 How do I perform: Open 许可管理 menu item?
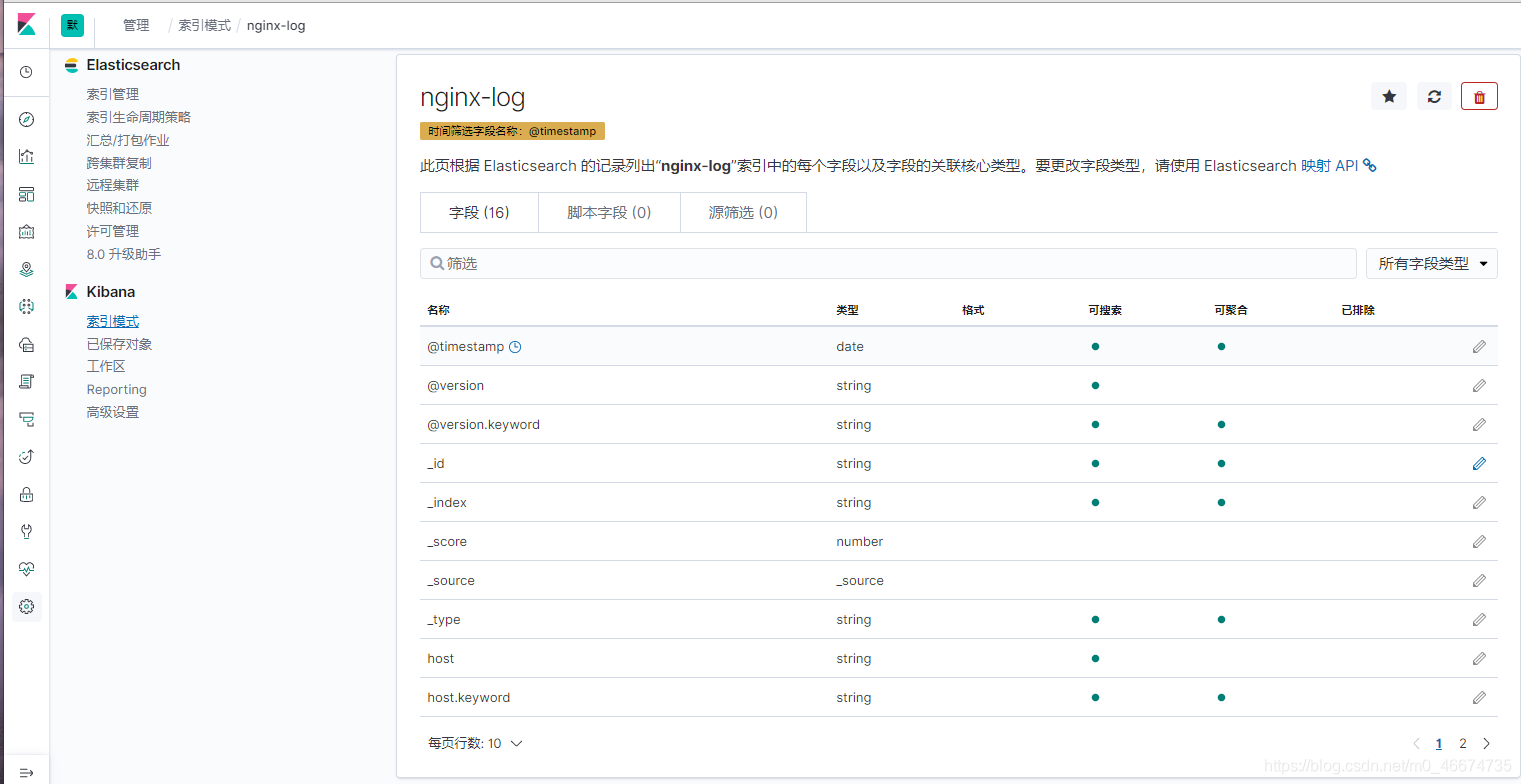pos(113,231)
